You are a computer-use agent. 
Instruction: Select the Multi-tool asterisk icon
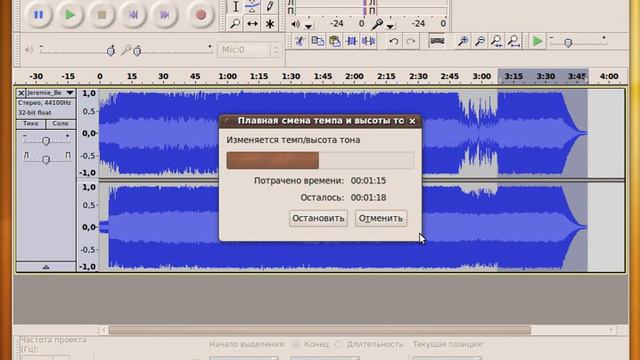[269, 24]
